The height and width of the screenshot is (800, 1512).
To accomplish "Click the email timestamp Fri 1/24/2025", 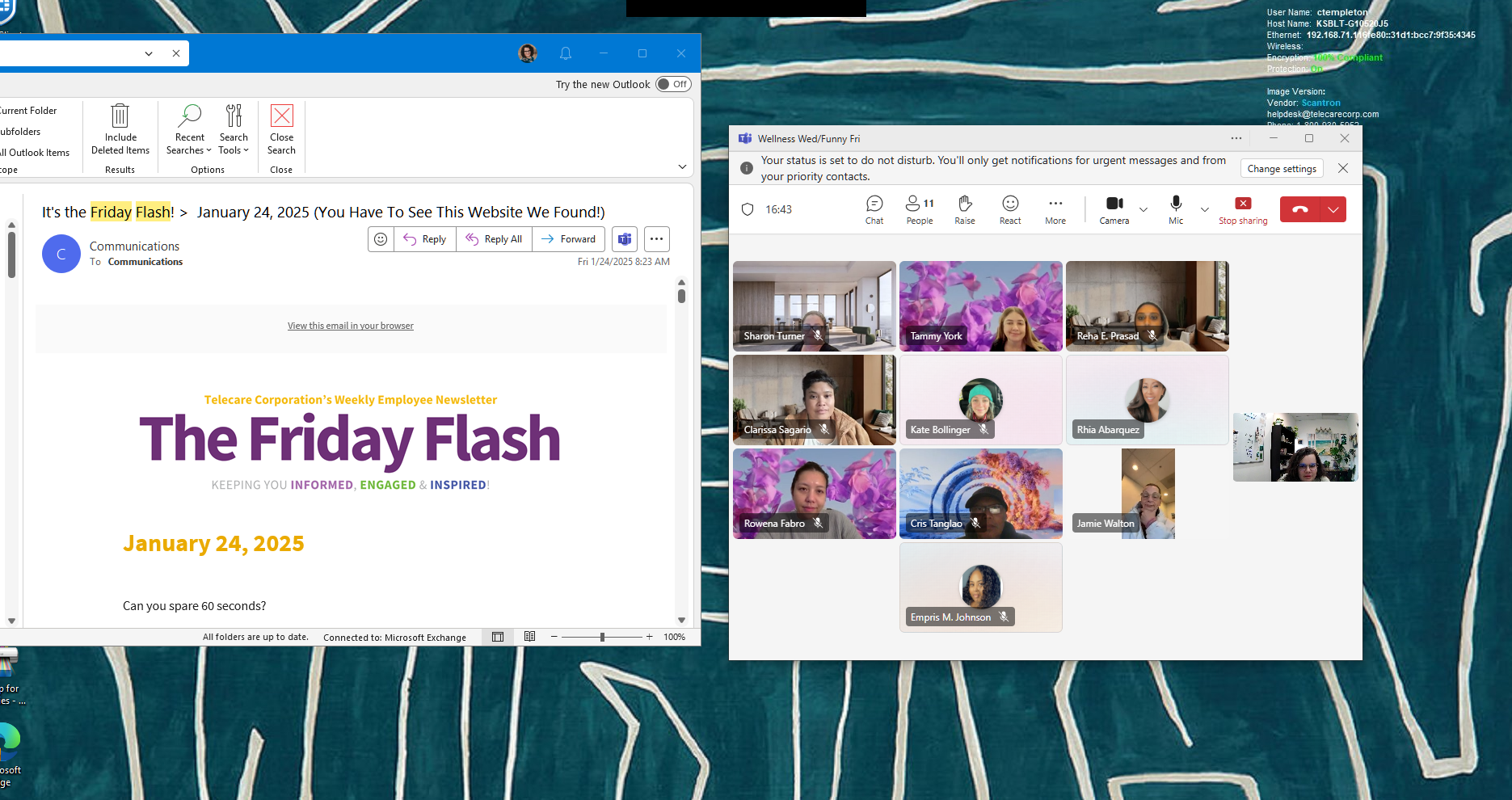I will point(624,262).
